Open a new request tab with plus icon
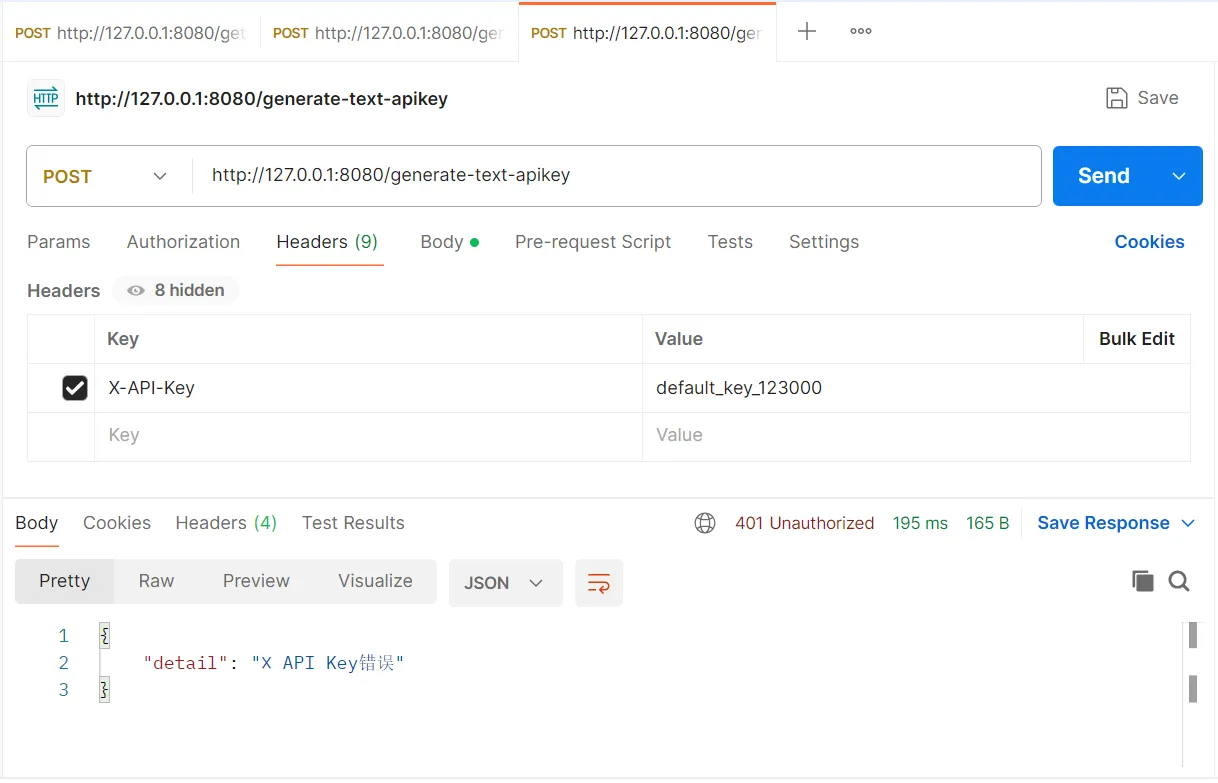This screenshot has height=783, width=1218. [807, 31]
